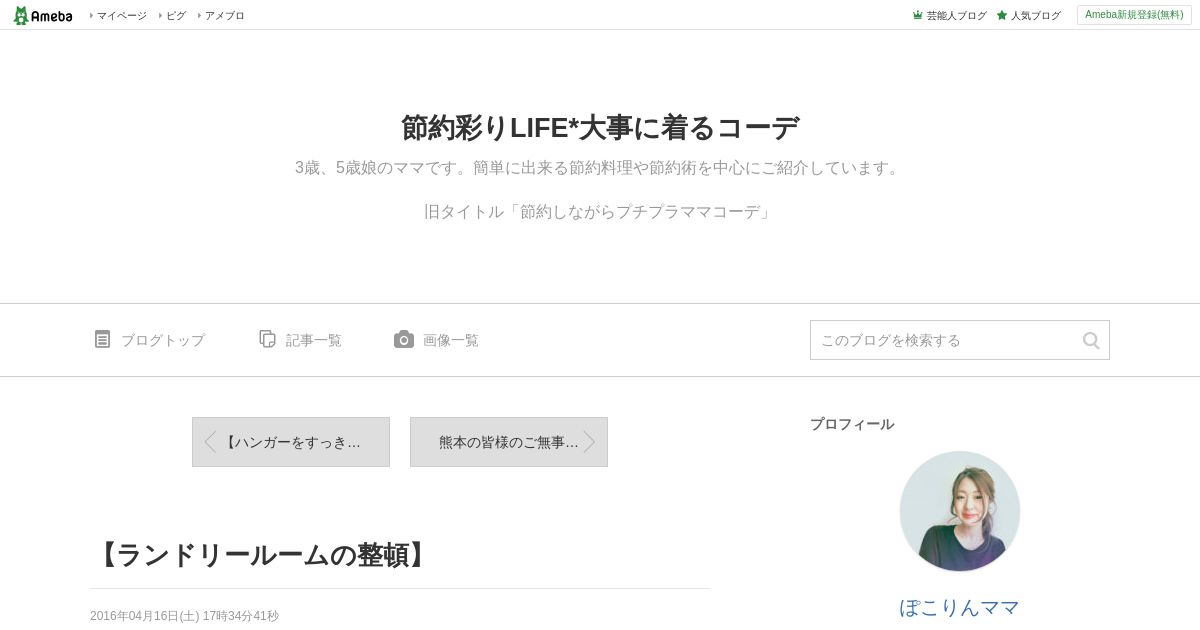This screenshot has width=1200, height=630.
Task: Click the crown icon beside 芸能人ブログ
Action: coord(917,15)
